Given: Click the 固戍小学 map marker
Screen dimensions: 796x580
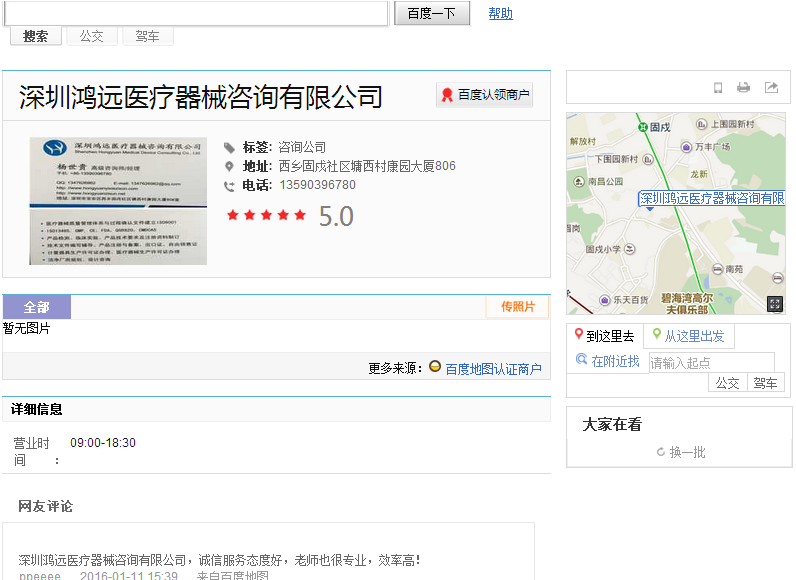Looking at the screenshot, I should [x=629, y=249].
